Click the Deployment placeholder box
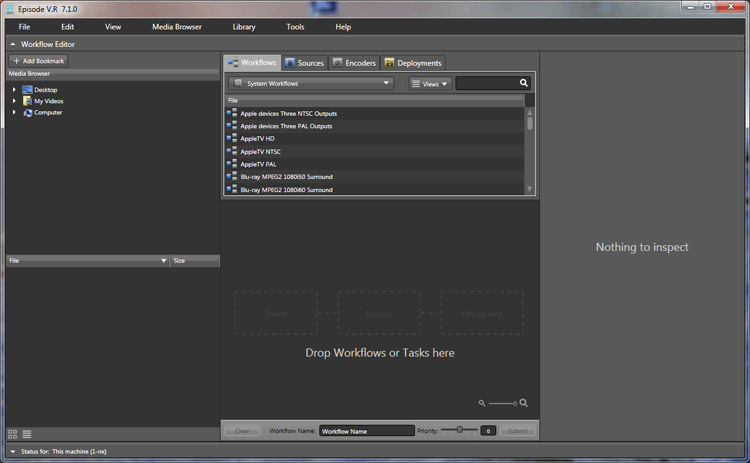Image resolution: width=750 pixels, height=463 pixels. [x=482, y=313]
